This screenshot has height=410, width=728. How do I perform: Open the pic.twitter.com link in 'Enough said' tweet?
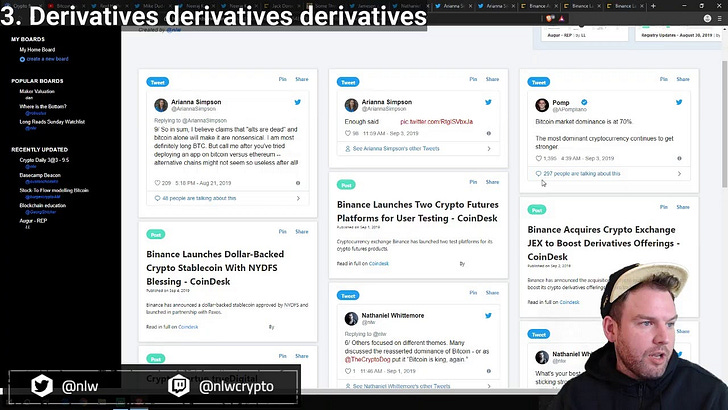point(436,122)
